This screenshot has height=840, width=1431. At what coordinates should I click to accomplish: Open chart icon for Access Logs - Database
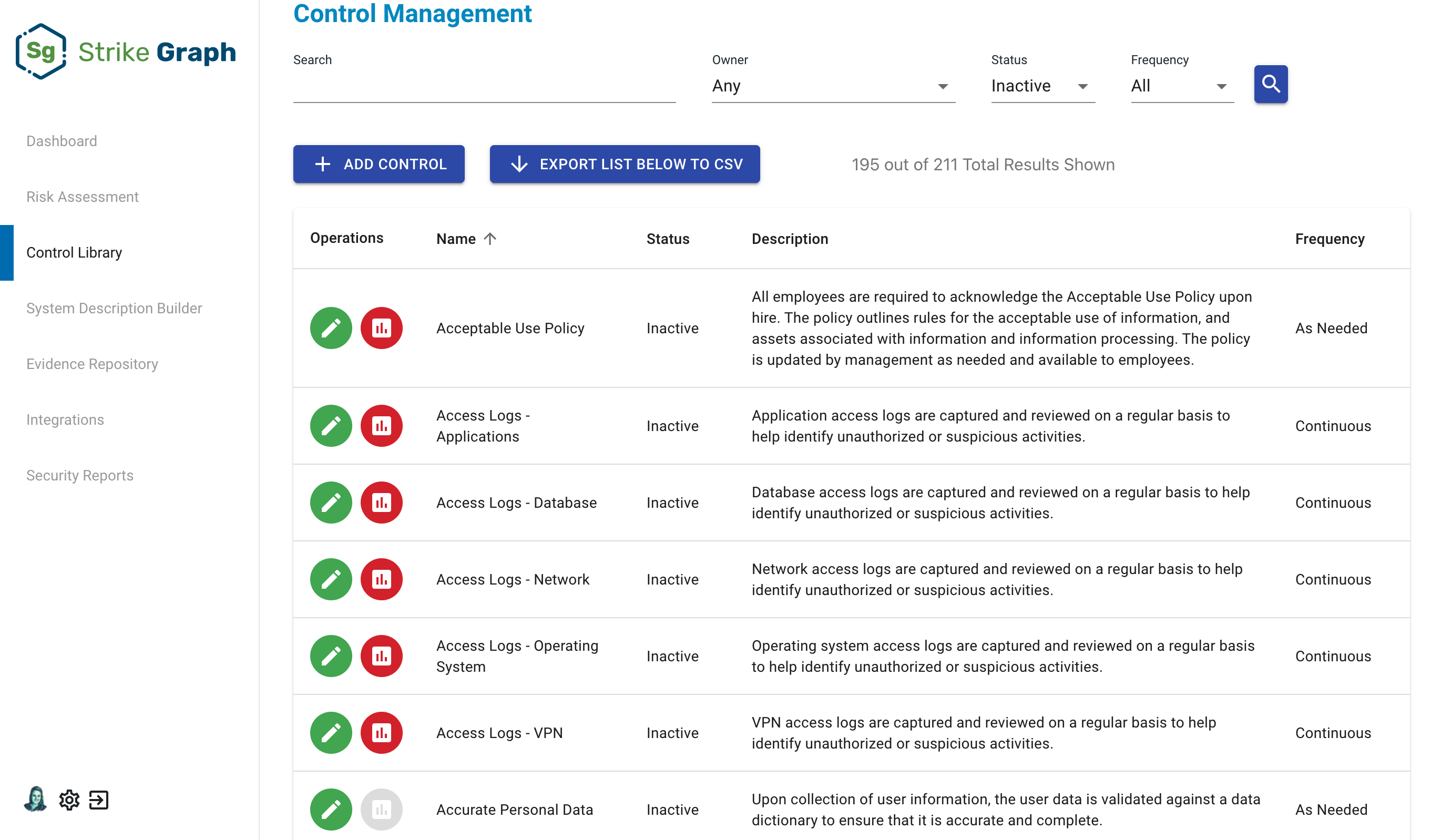tap(381, 502)
